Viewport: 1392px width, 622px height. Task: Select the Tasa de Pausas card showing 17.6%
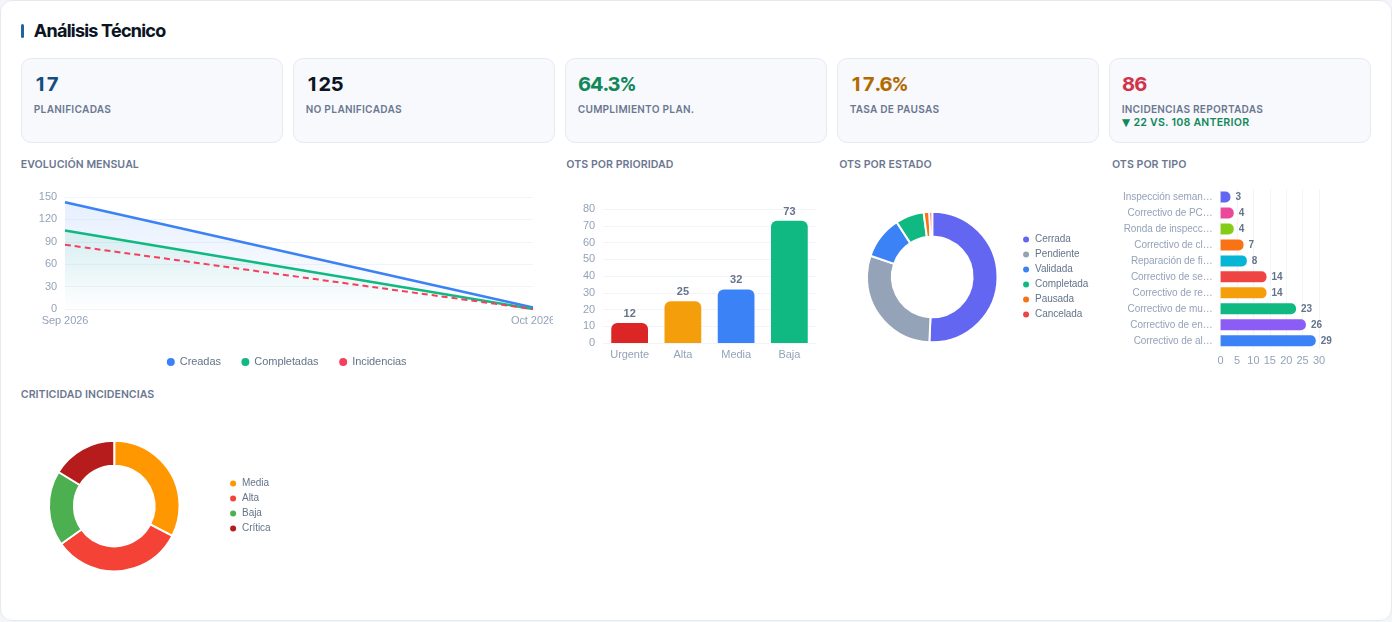[968, 100]
